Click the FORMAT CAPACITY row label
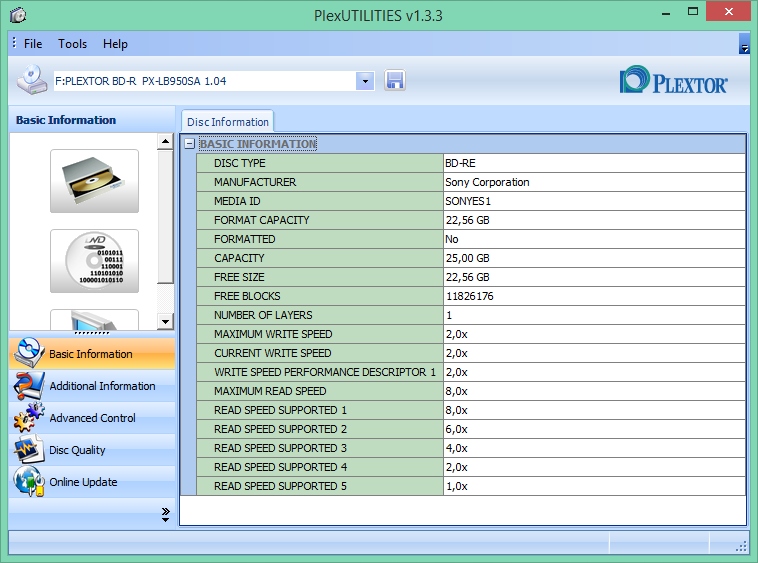 tap(262, 220)
